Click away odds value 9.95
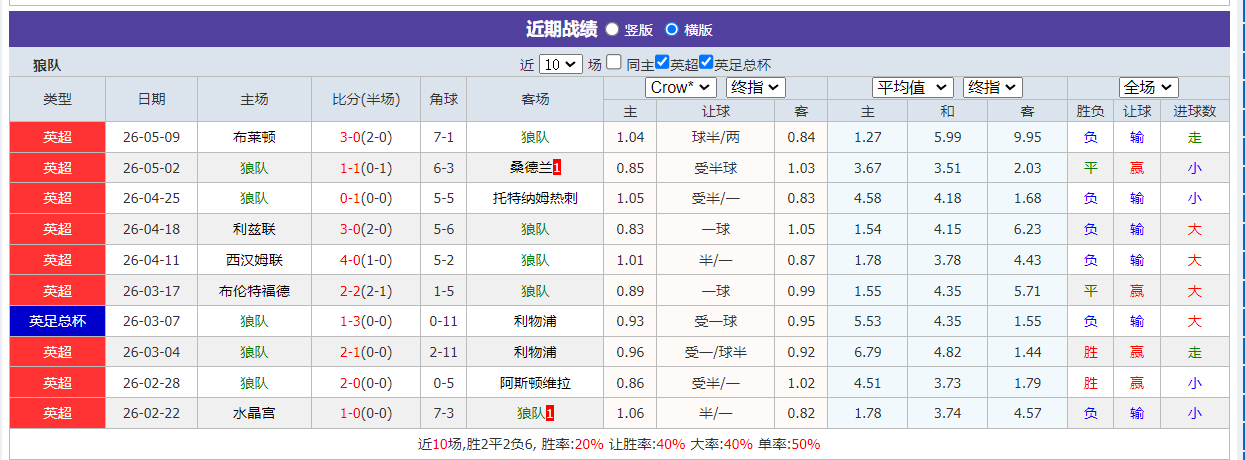 1027,137
